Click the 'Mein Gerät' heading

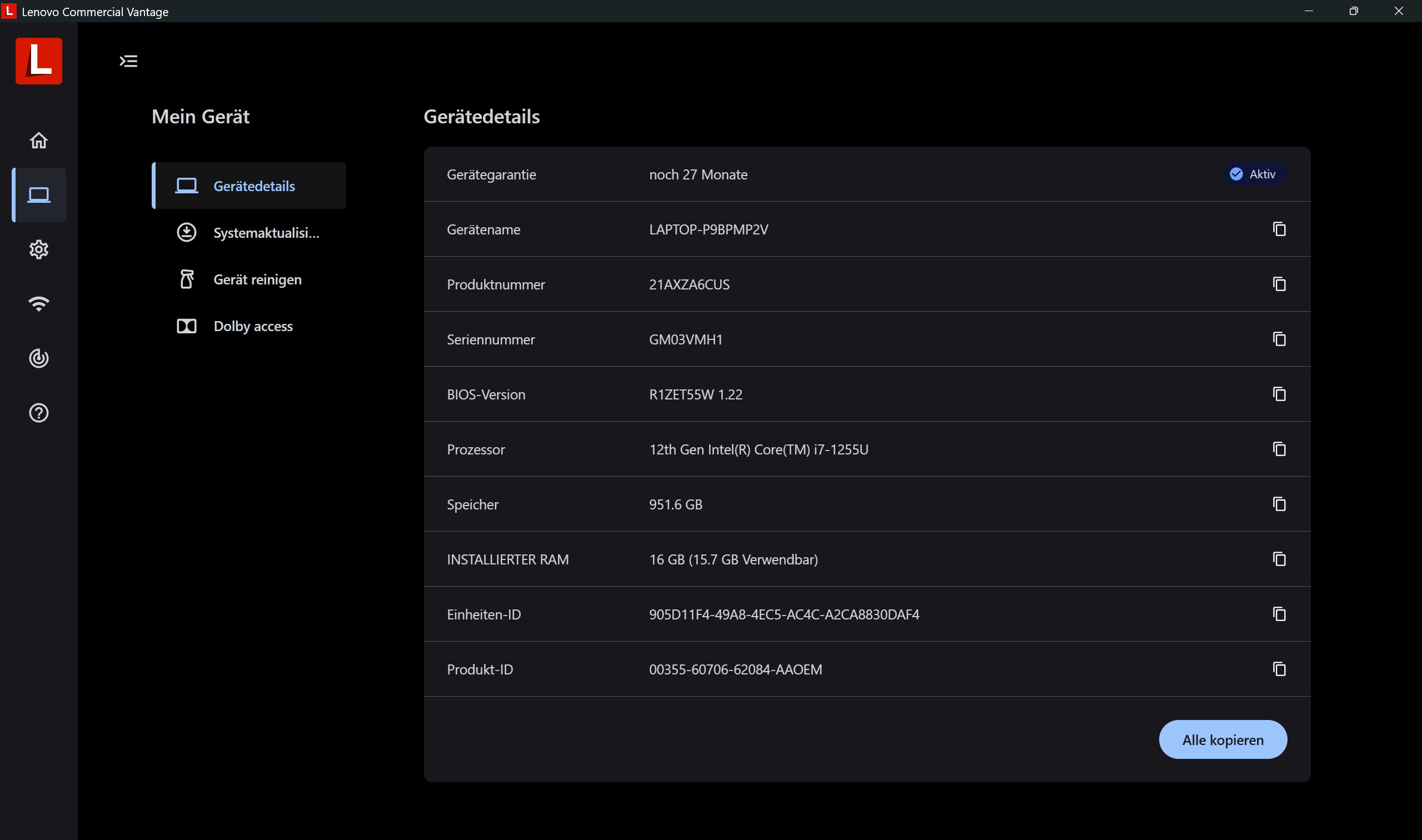201,117
